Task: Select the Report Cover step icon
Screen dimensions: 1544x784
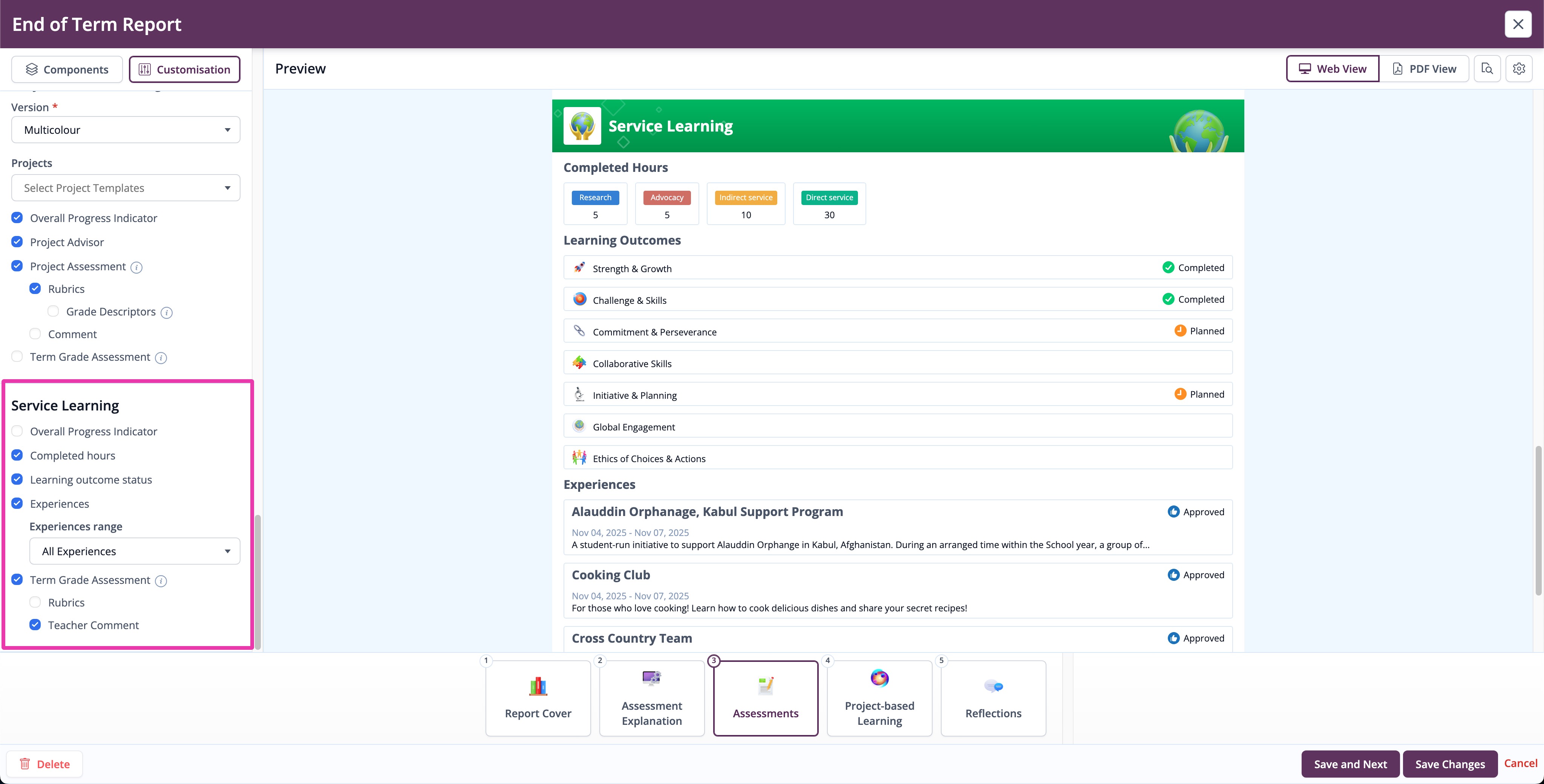Action: coord(538,686)
